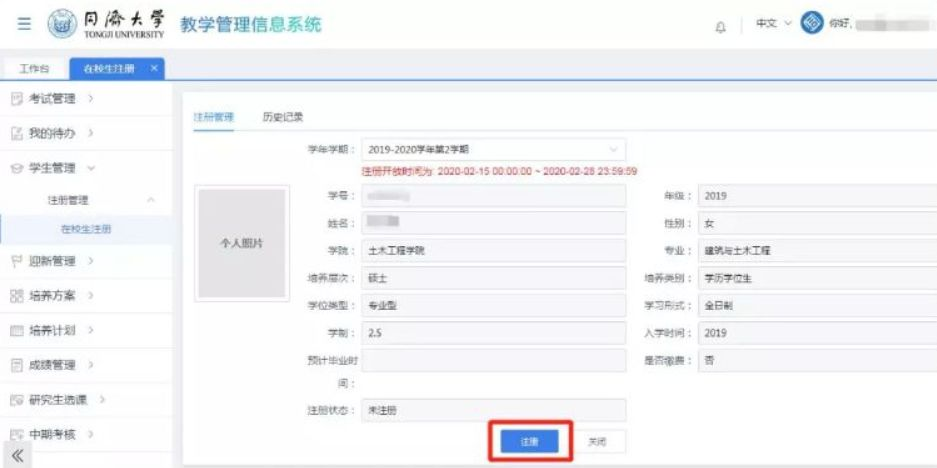
Task: Click the 年级 field showing 2019
Action: click(817, 196)
